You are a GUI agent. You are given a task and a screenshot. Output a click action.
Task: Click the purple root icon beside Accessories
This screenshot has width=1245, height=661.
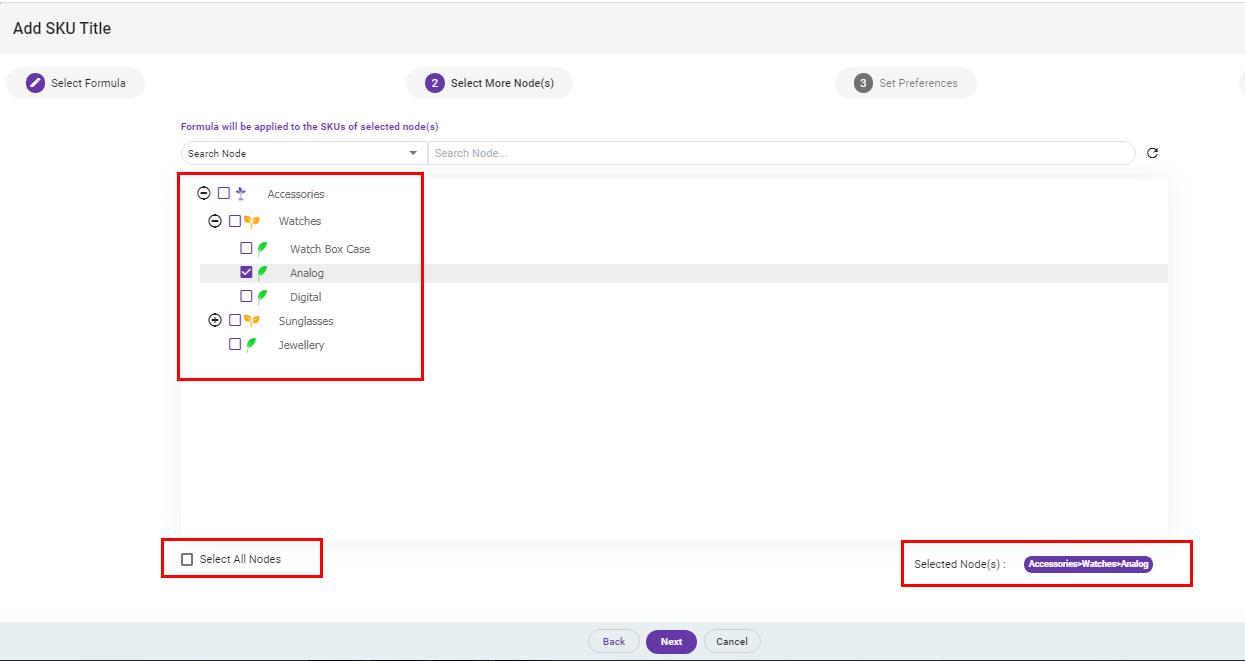(x=240, y=193)
